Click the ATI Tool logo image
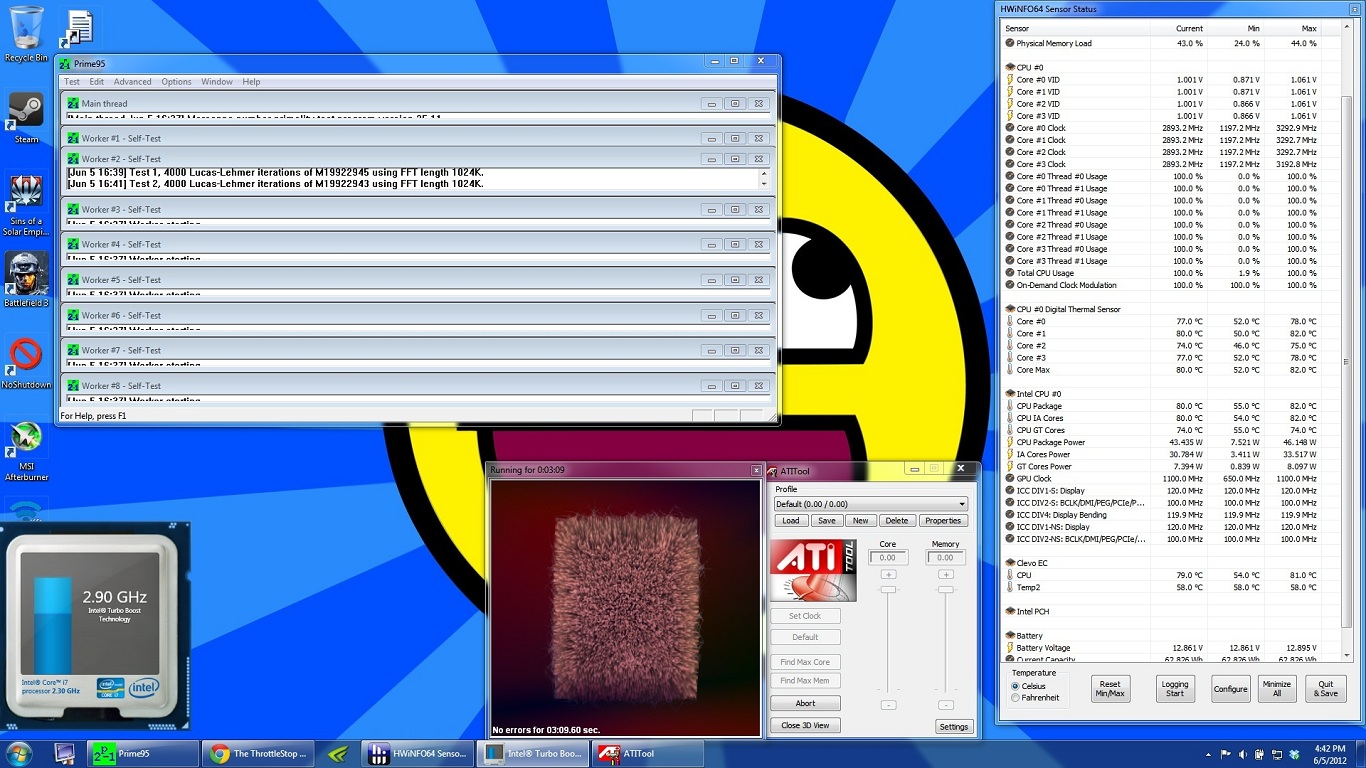Image resolution: width=1366 pixels, height=768 pixels. coord(812,571)
